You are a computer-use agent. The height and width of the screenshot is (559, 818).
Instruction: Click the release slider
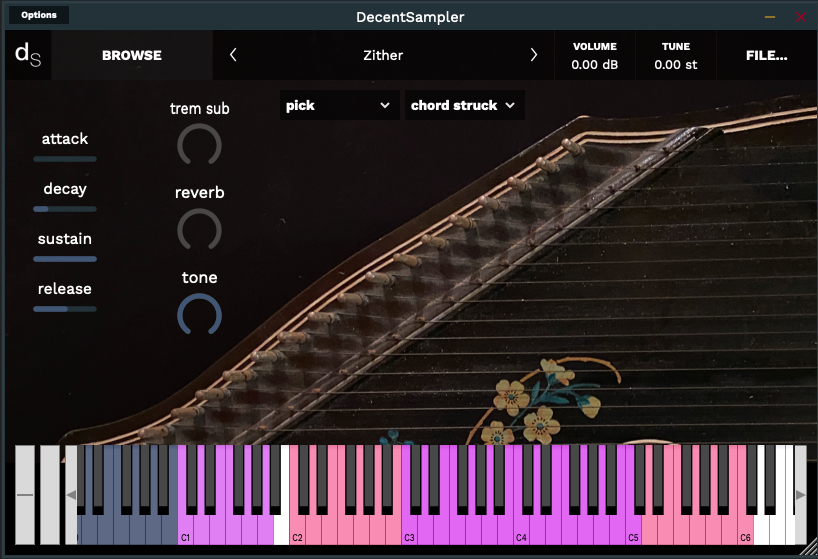[65, 309]
